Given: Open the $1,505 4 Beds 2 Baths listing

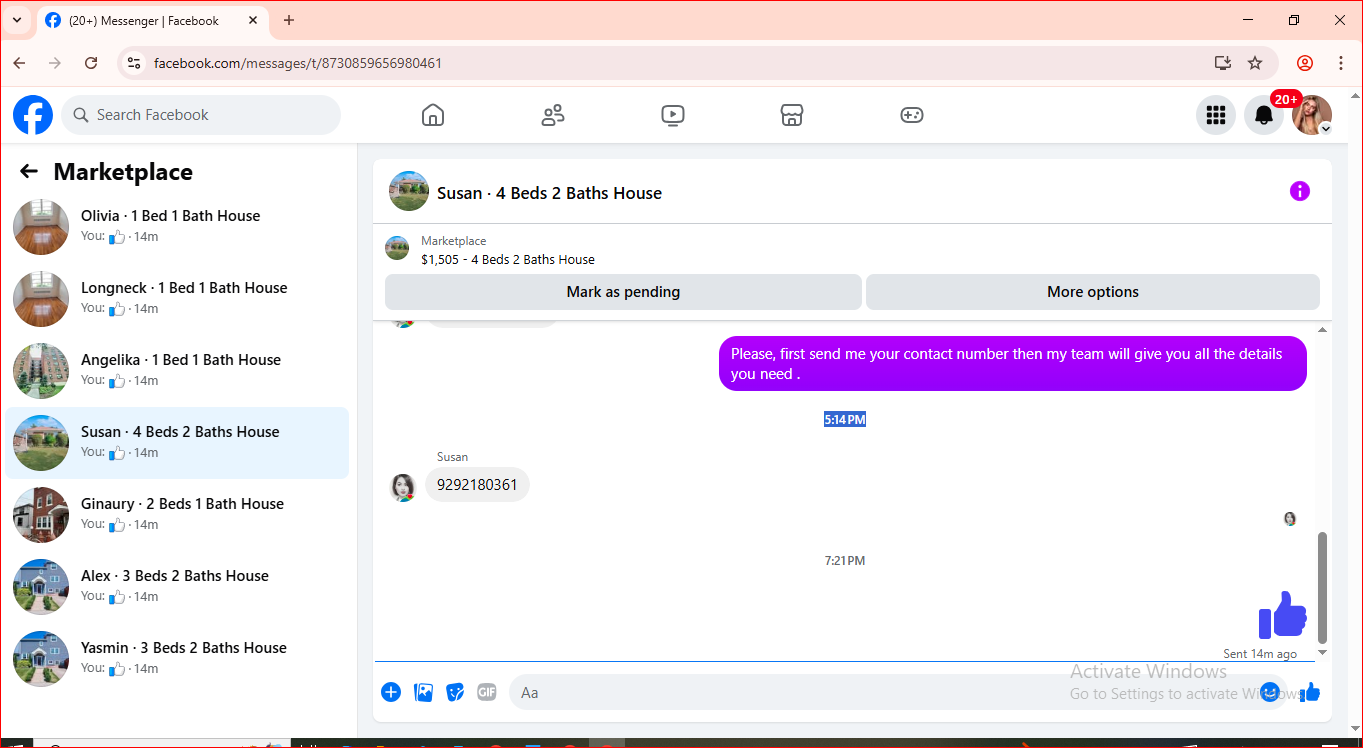Looking at the screenshot, I should tap(507, 259).
